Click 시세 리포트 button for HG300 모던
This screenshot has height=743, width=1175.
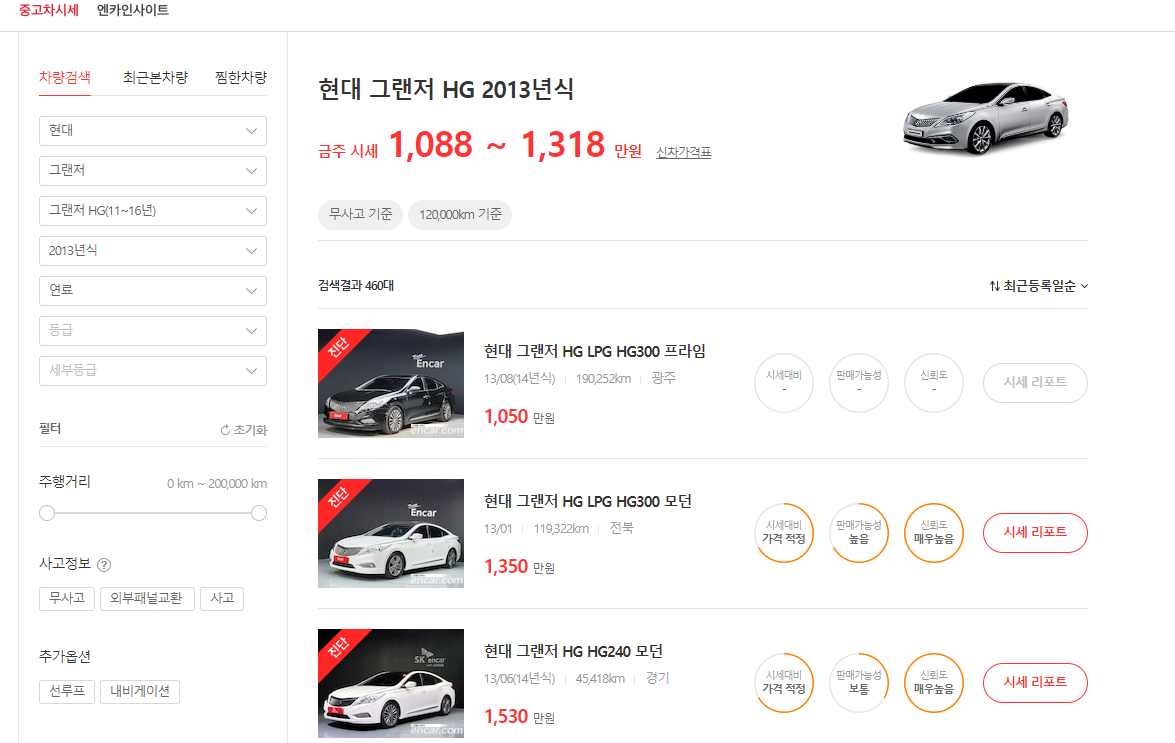pos(1035,533)
